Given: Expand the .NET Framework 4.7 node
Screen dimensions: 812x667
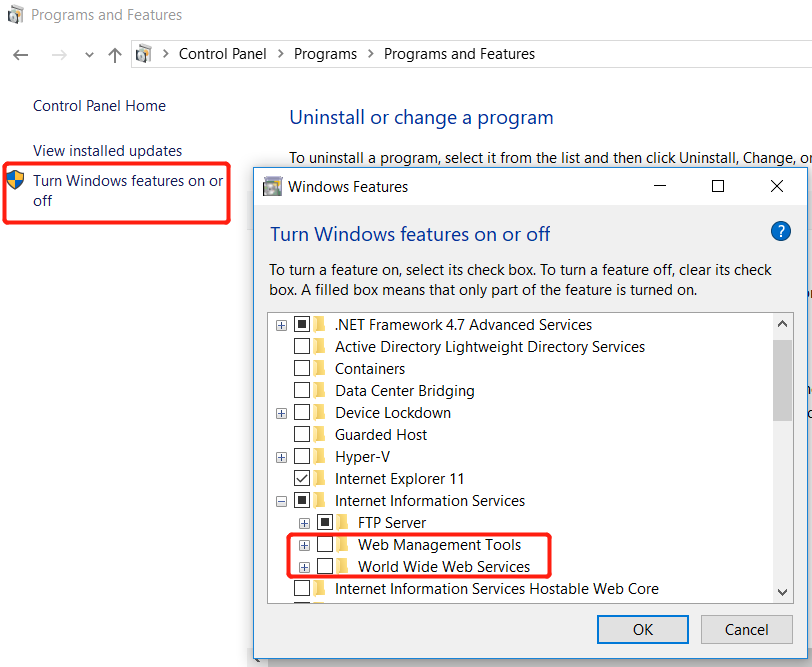Looking at the screenshot, I should (281, 325).
